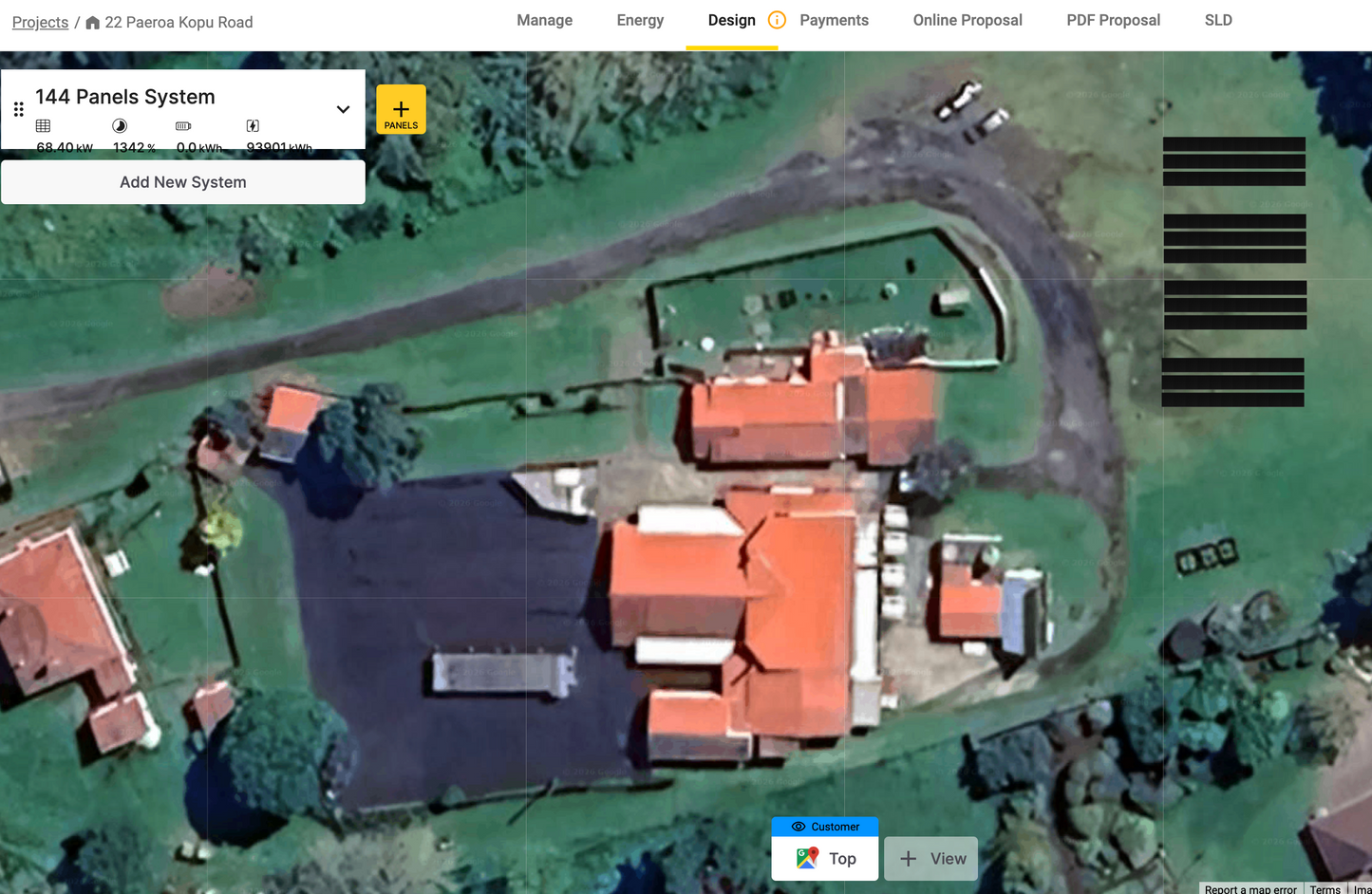The width and height of the screenshot is (1372, 894).
Task: Follow the Projects breadcrumb link
Action: 40,22
